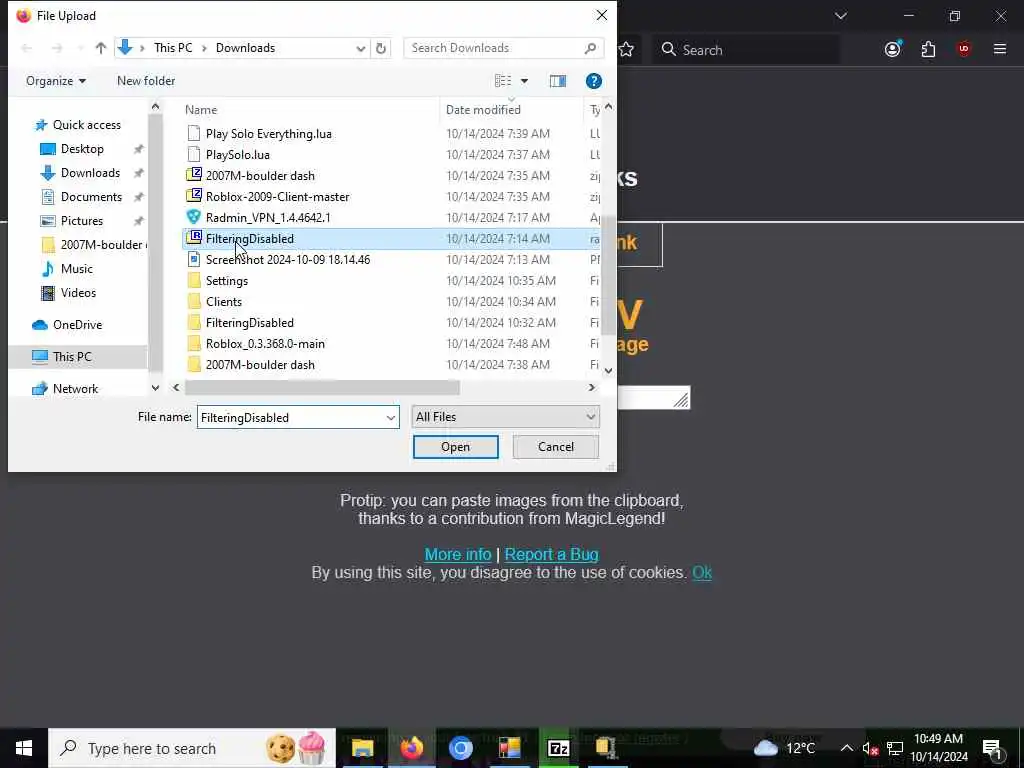Select PlaySolo.lua file
1024x768 pixels.
coord(238,155)
